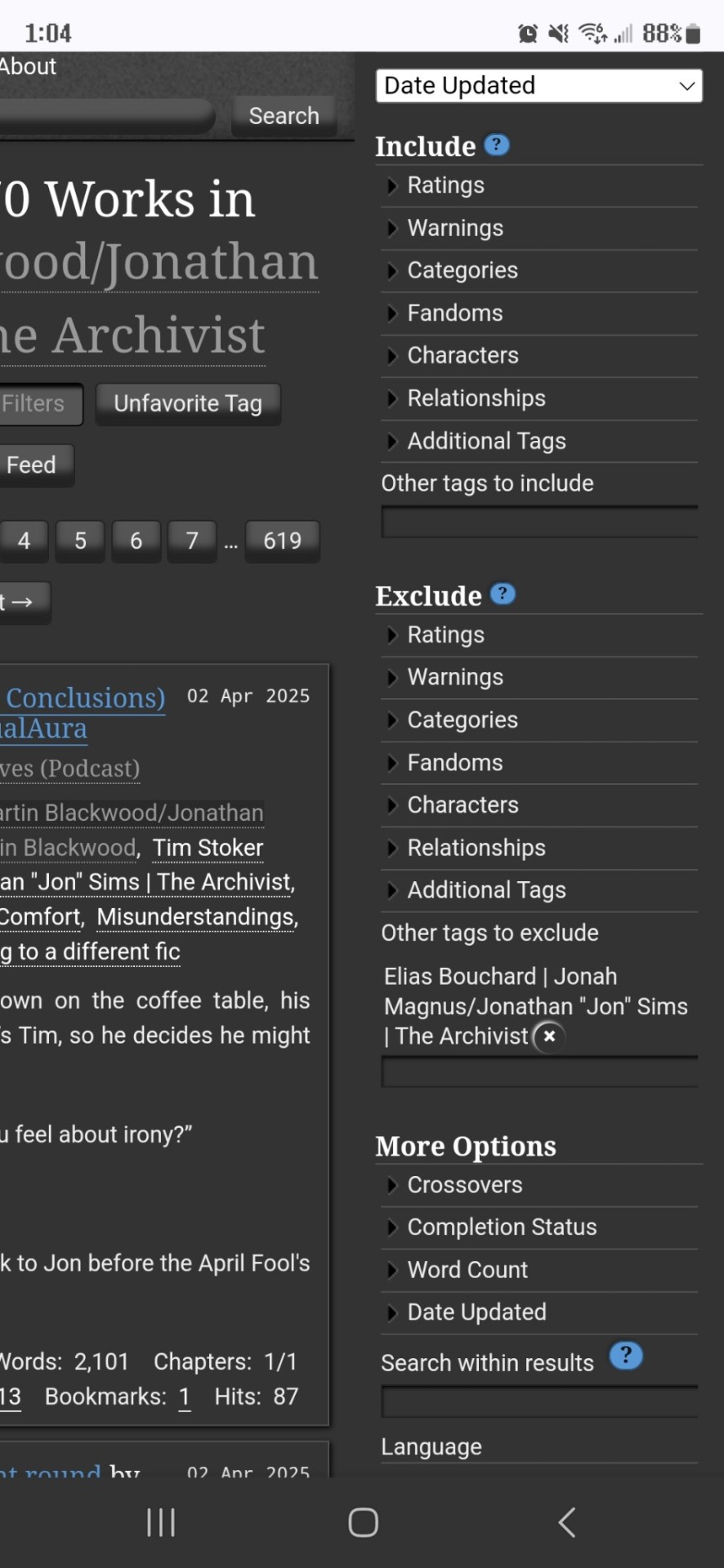724x1568 pixels.
Task: Expand Exclude Relationships filter
Action: tap(539, 848)
